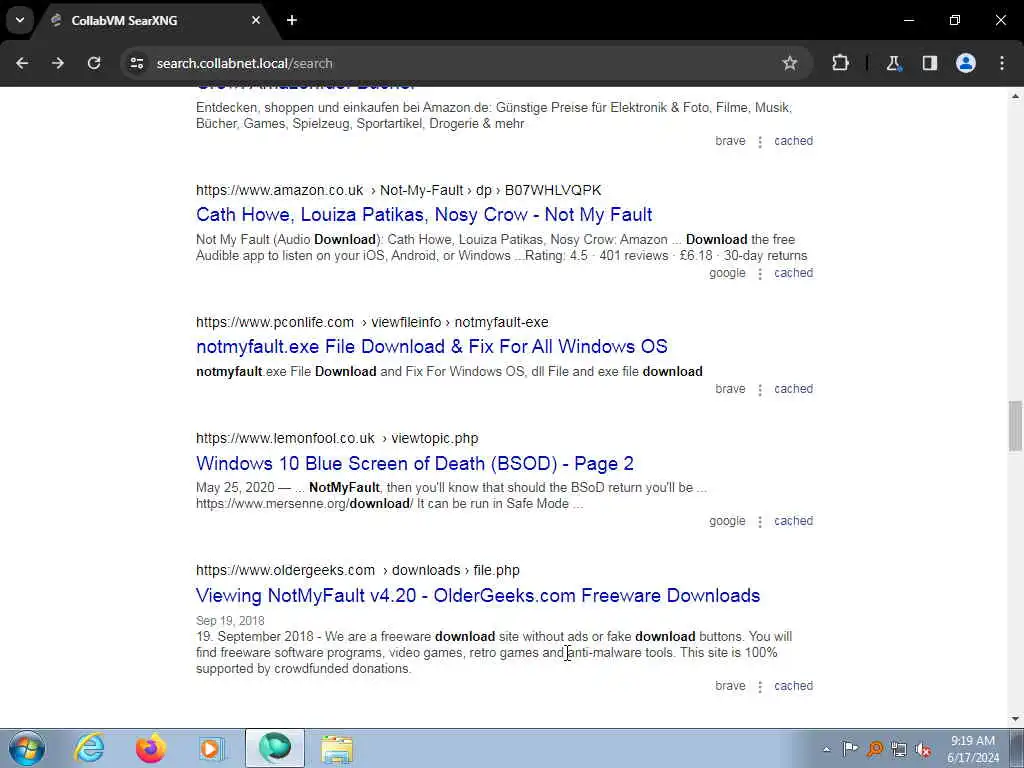
Task: Reload the search results page
Action: coord(94,63)
